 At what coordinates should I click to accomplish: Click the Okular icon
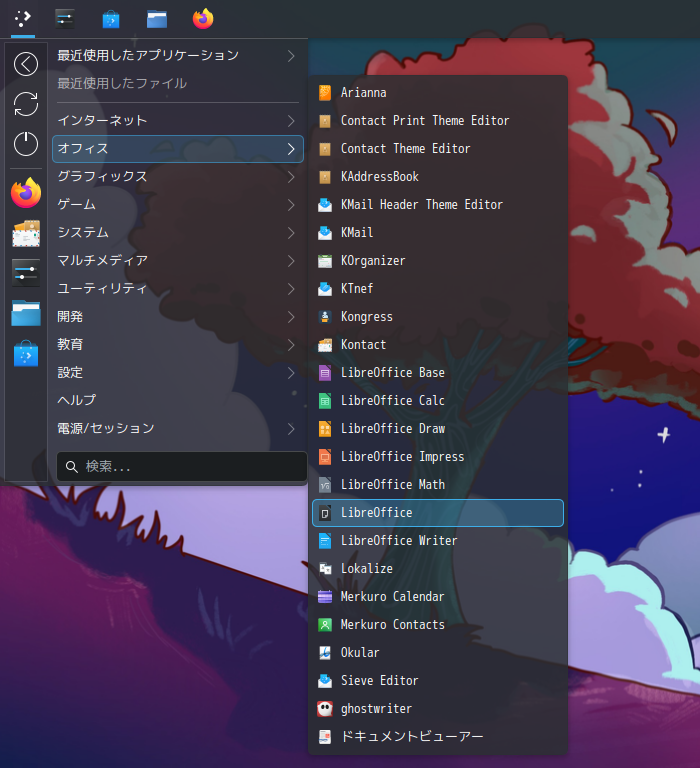tap(325, 652)
